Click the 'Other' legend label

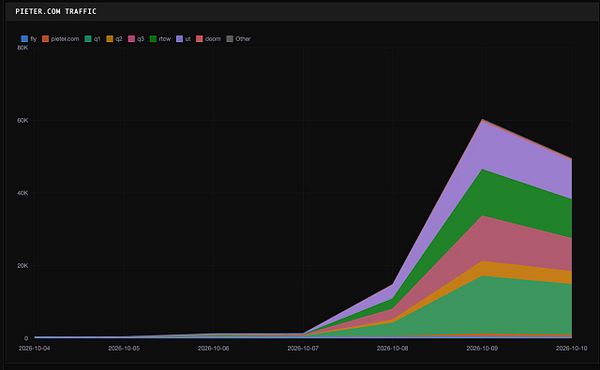point(243,39)
